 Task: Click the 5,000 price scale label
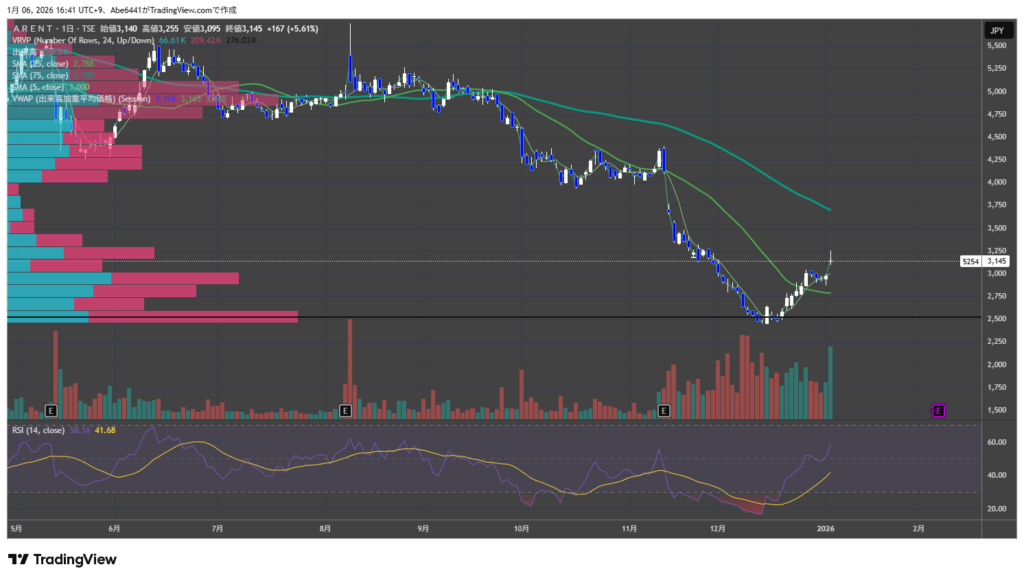point(996,91)
